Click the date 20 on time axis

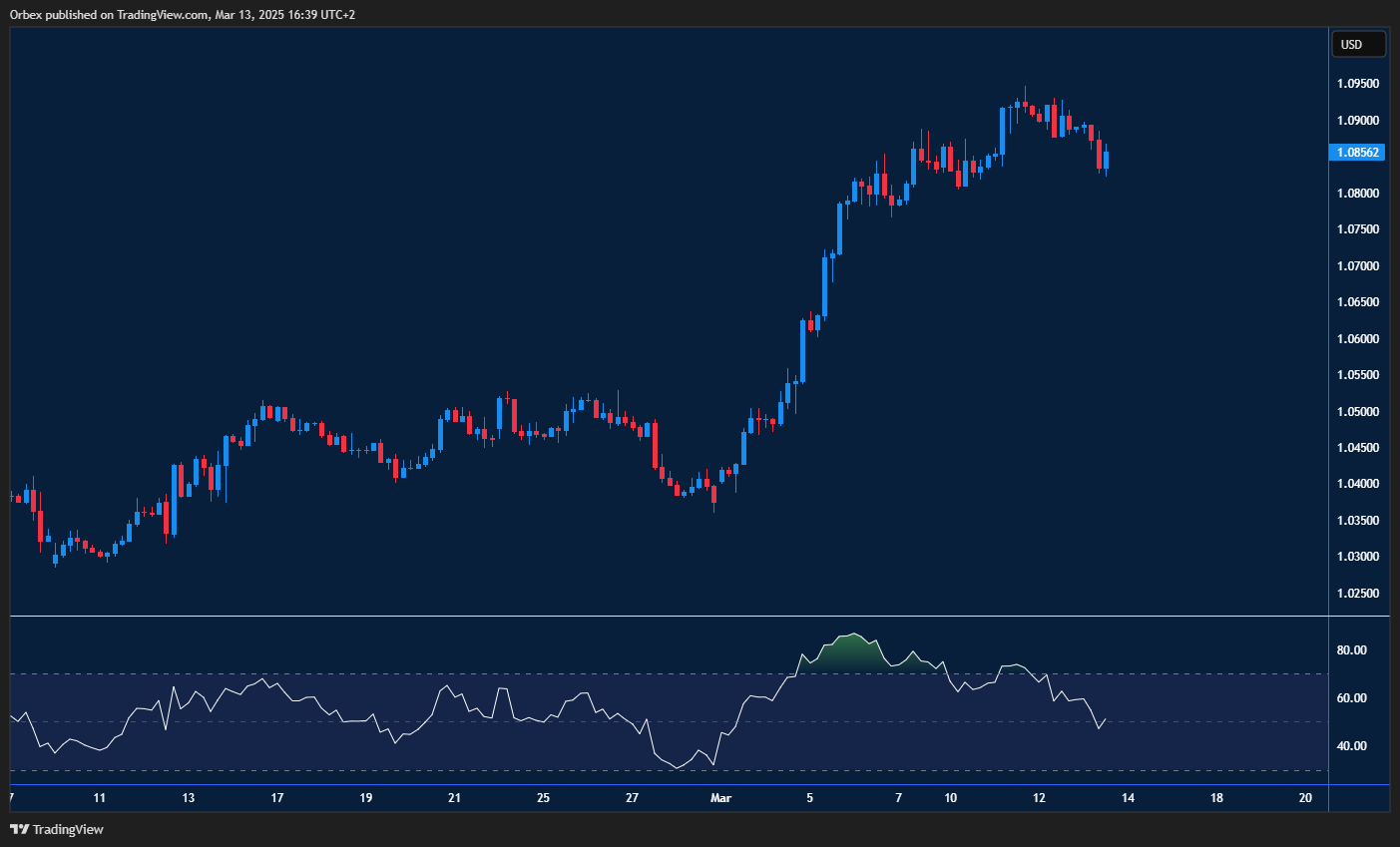tap(1304, 798)
